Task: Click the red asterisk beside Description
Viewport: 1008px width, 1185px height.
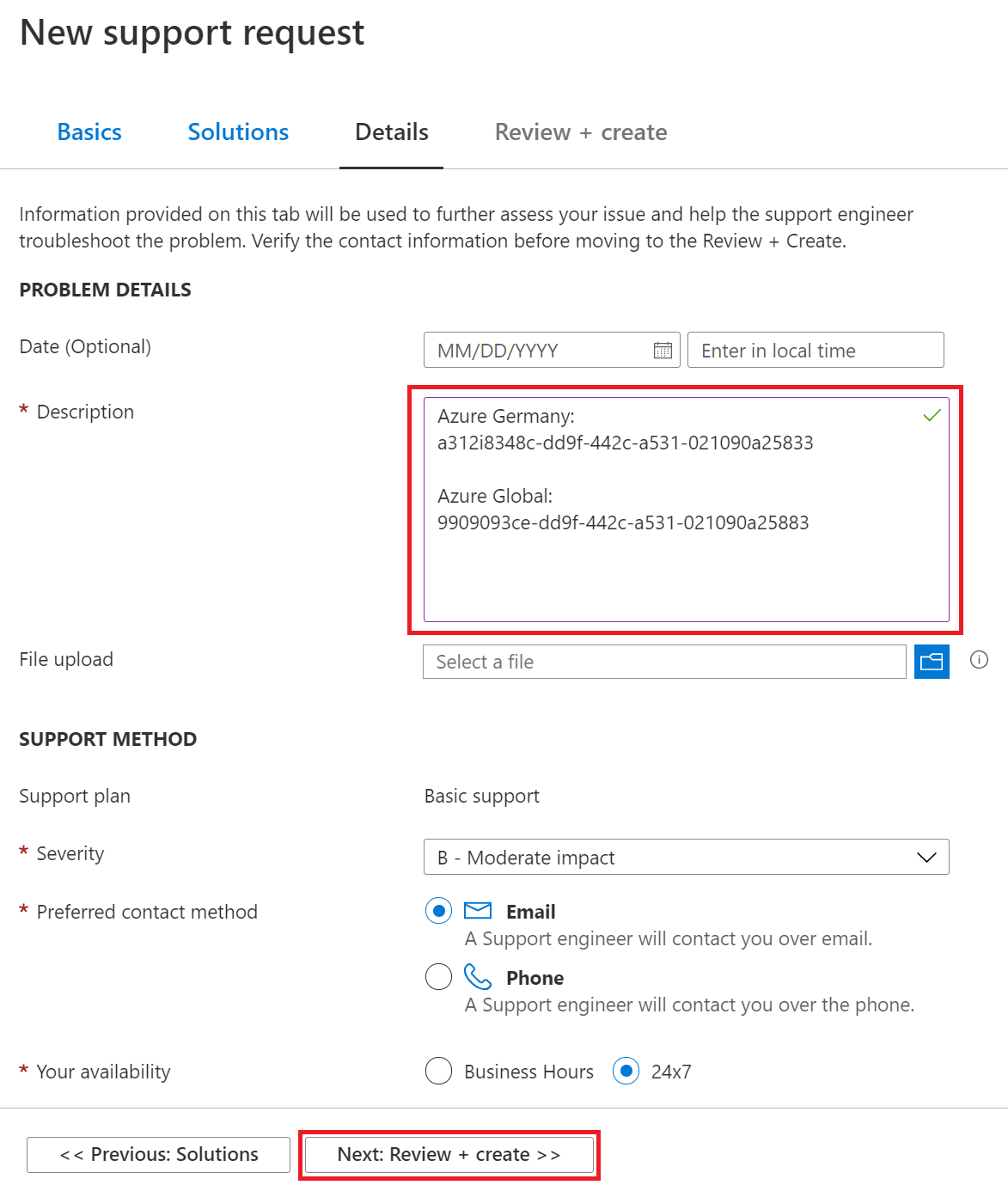Action: coord(23,411)
